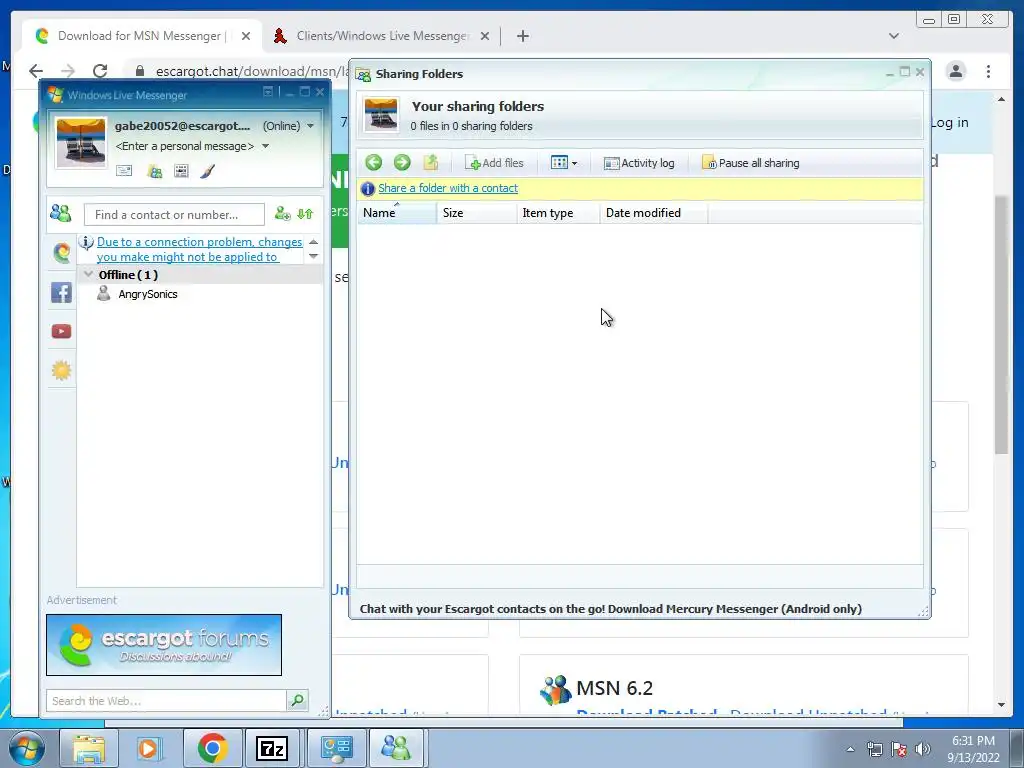This screenshot has width=1024, height=768.
Task: Click the Search the Web field
Action: (x=166, y=701)
